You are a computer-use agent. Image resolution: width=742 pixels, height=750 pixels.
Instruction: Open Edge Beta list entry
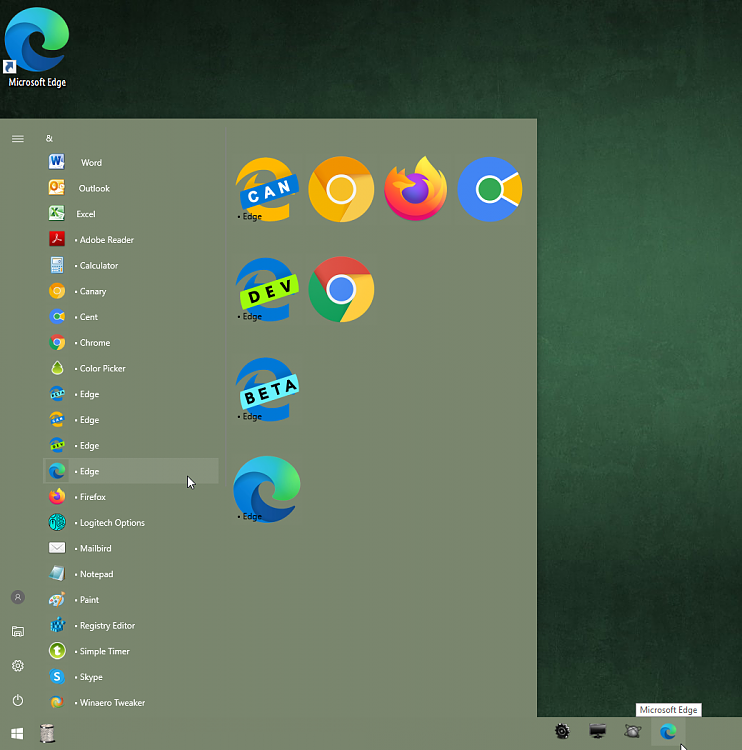click(x=131, y=394)
